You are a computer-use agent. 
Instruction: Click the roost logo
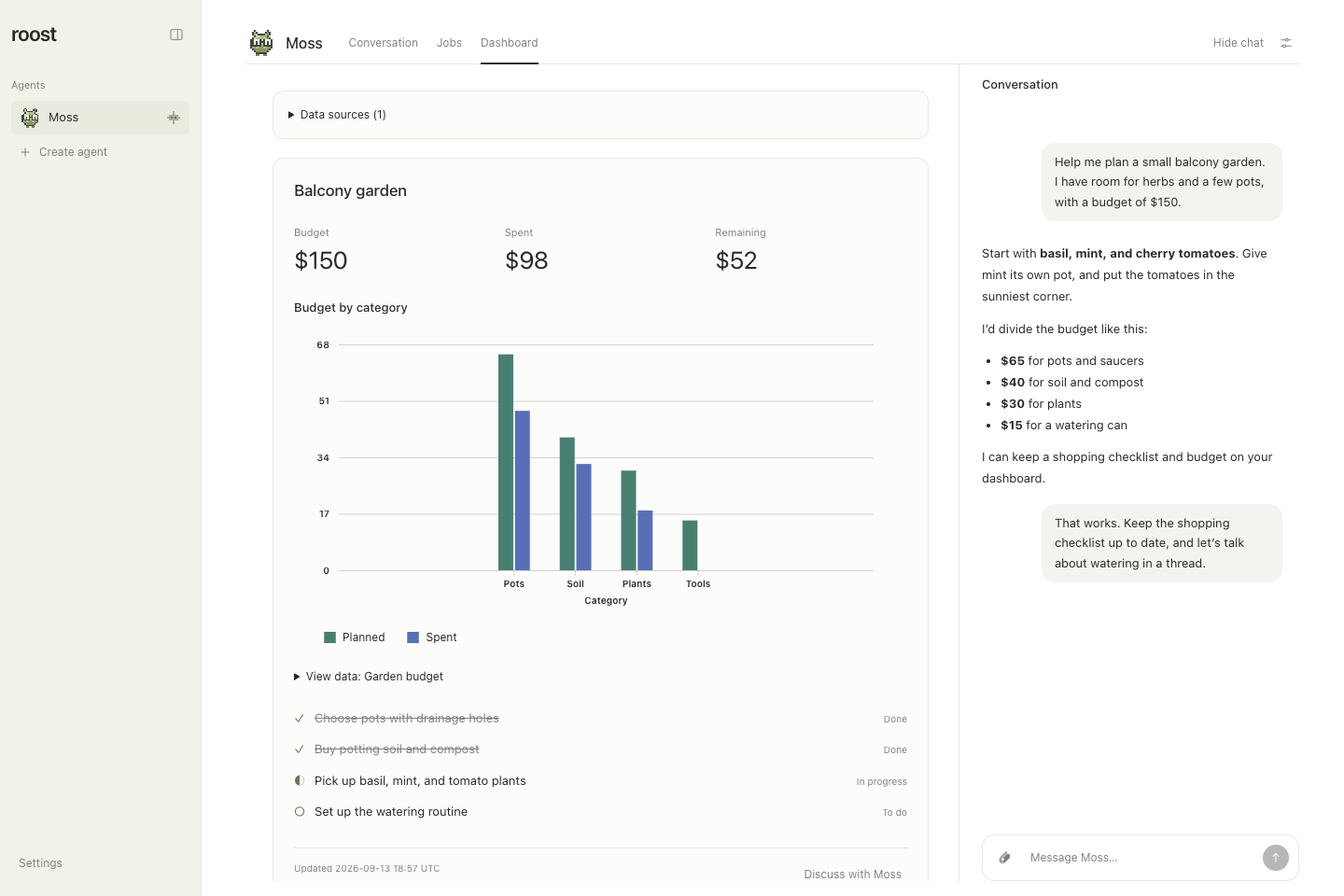(x=34, y=35)
